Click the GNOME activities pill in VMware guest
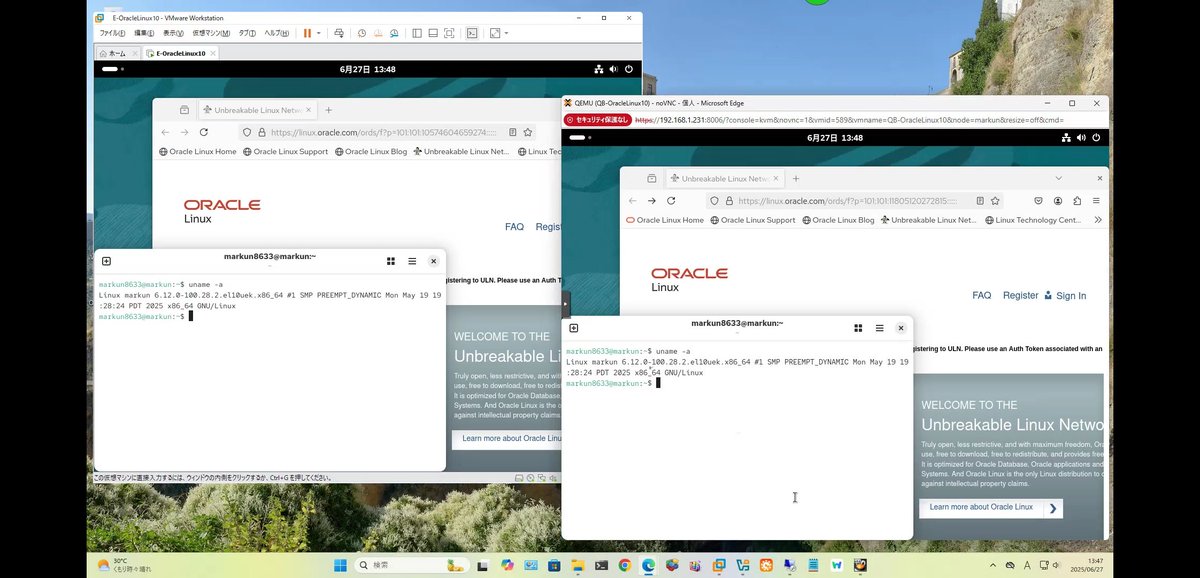1200x578 pixels. [x=110, y=70]
